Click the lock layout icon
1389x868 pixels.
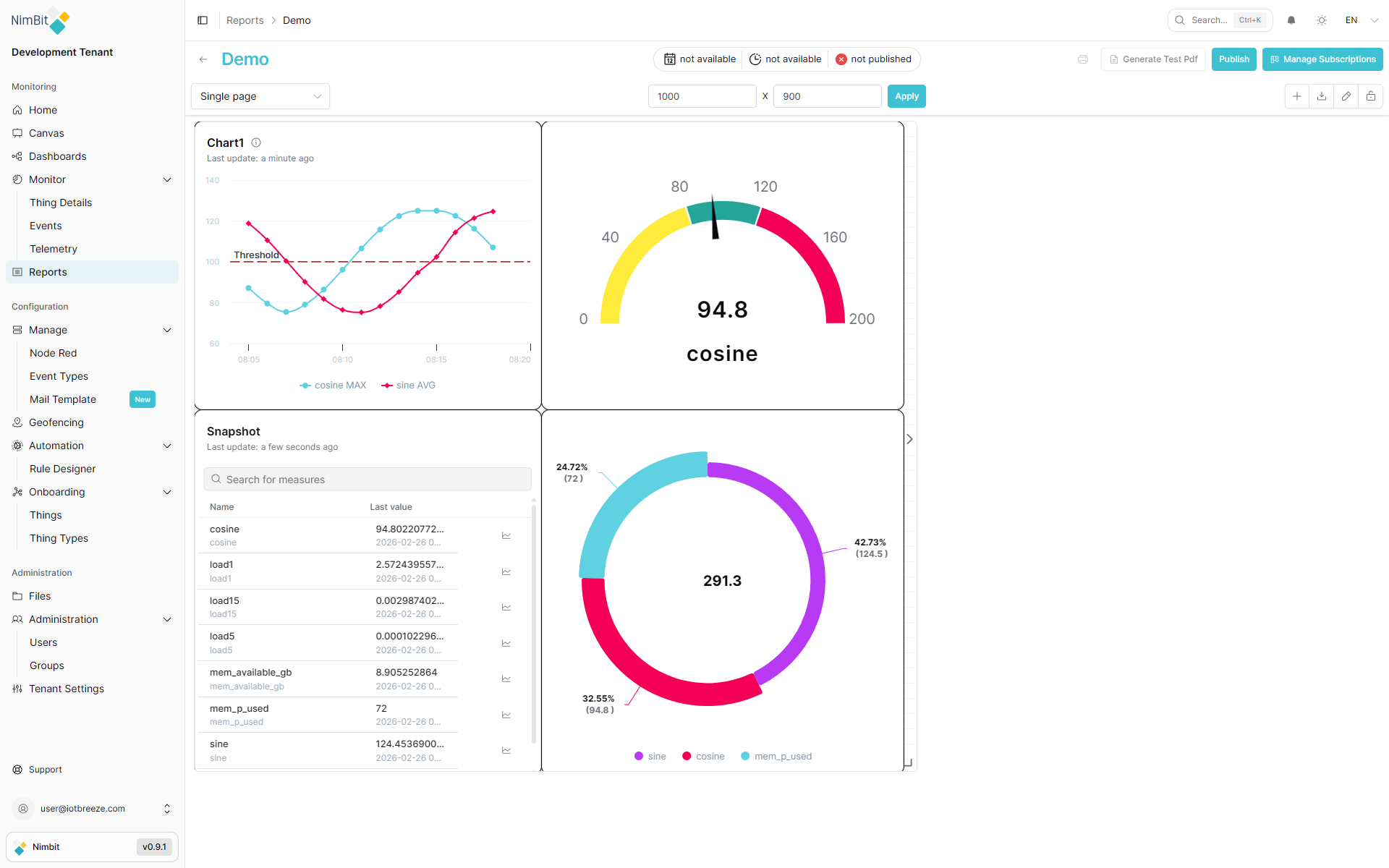1371,96
